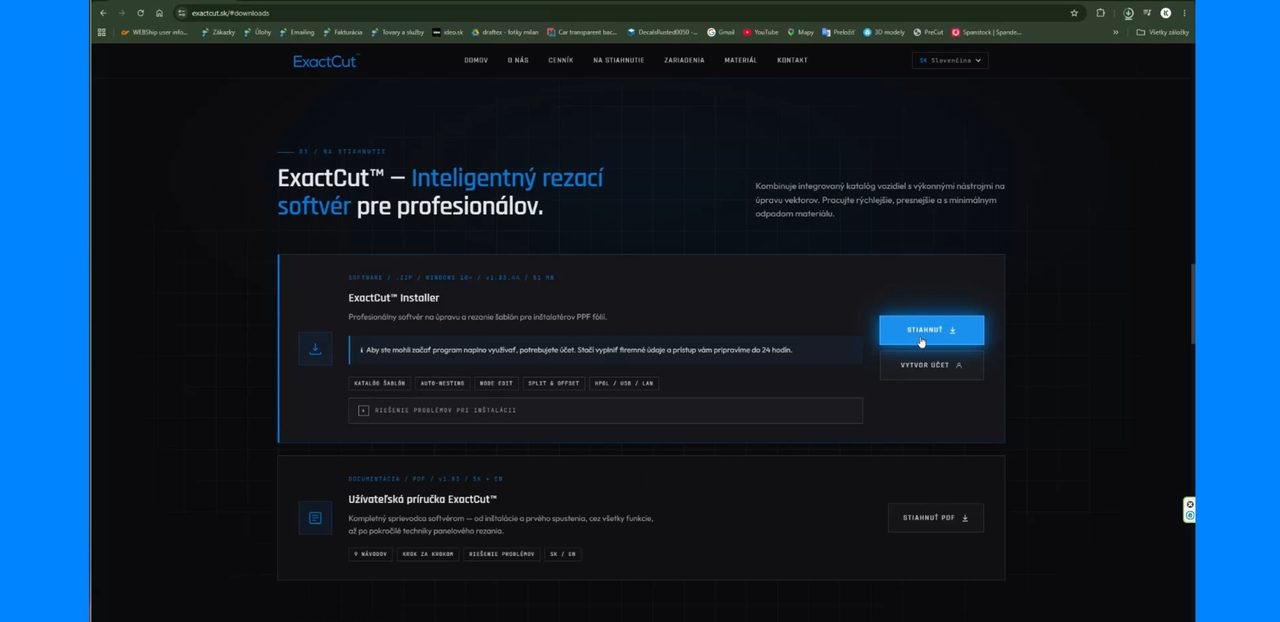Click the user manual document icon tile
Image resolution: width=1280 pixels, height=622 pixels.
315,518
